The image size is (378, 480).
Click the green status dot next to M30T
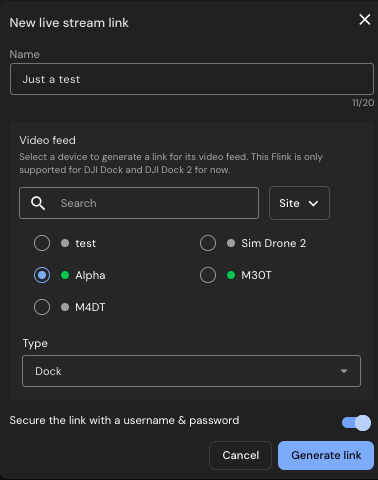pyautogui.click(x=231, y=275)
